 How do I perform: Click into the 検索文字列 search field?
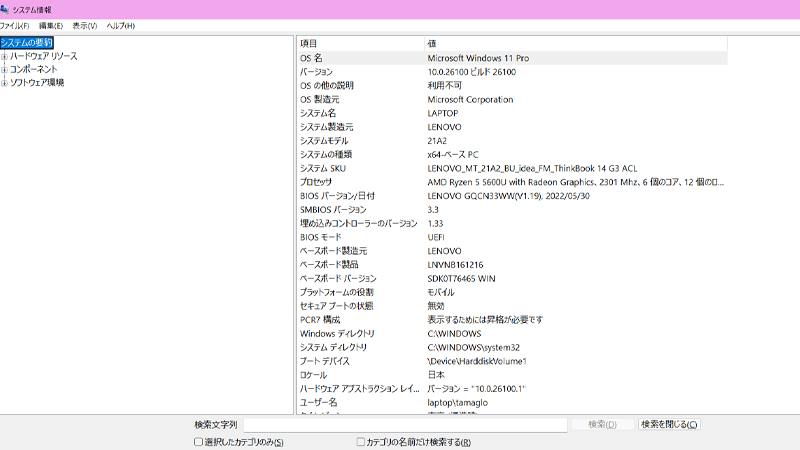coord(405,424)
